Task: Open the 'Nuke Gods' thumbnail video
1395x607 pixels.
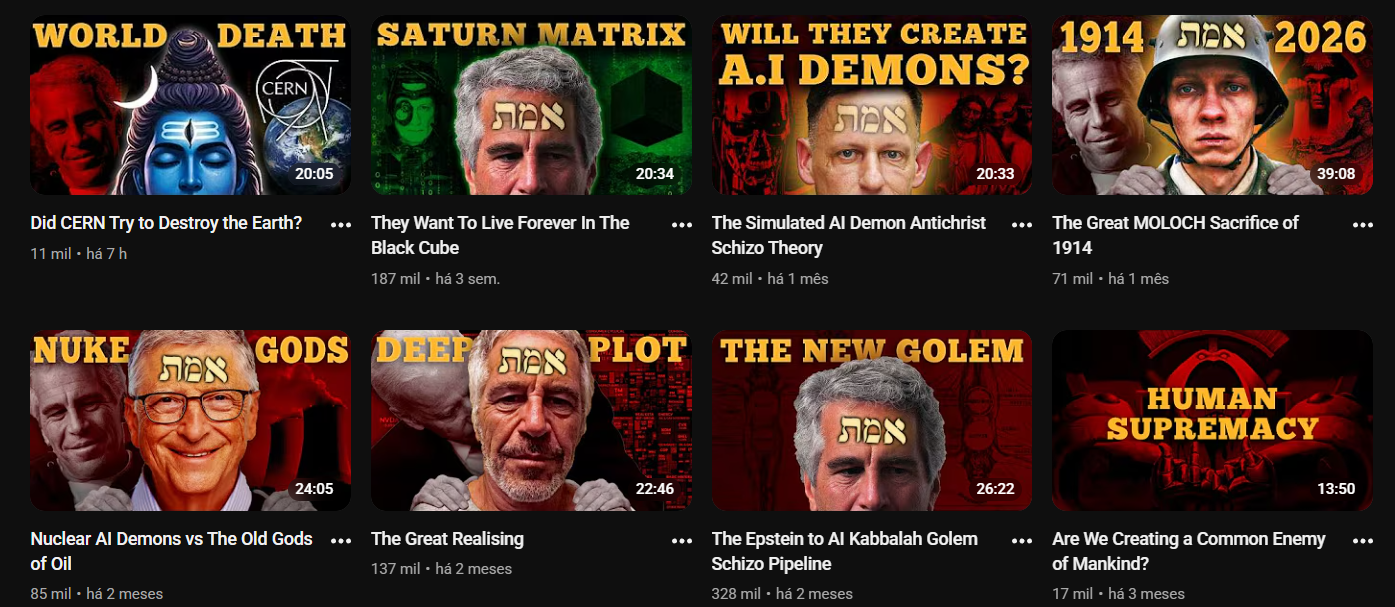Action: pos(190,421)
